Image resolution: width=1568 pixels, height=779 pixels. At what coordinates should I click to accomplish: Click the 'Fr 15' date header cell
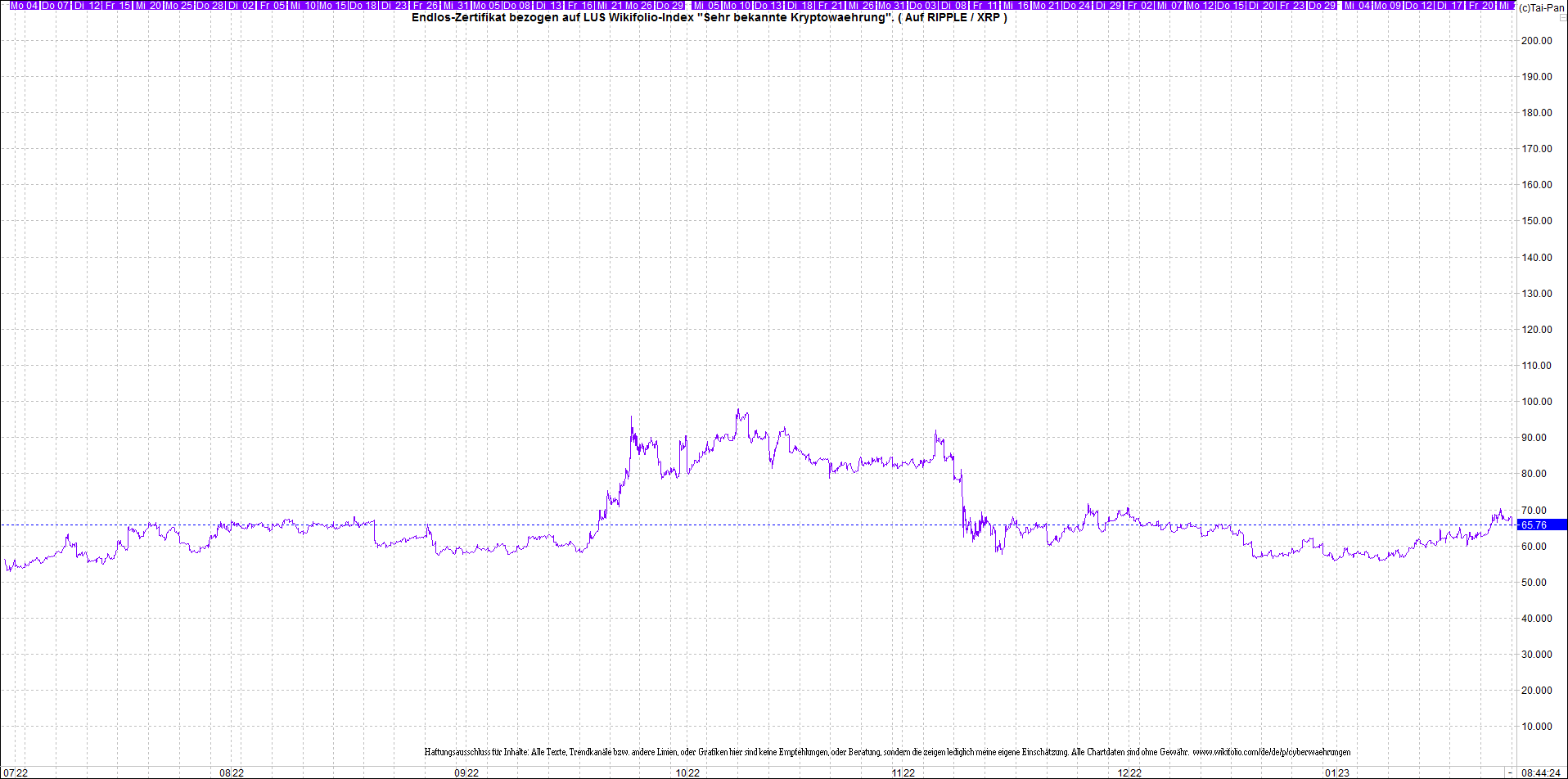(118, 5)
